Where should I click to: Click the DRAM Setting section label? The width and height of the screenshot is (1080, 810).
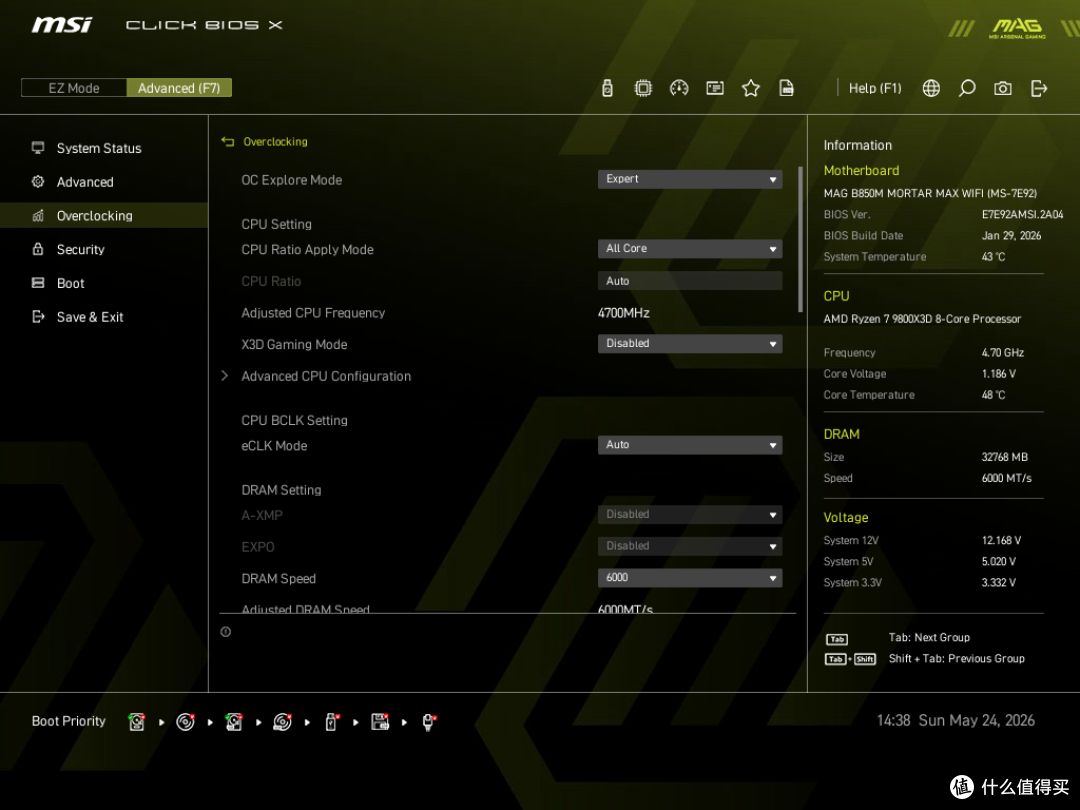tap(281, 490)
